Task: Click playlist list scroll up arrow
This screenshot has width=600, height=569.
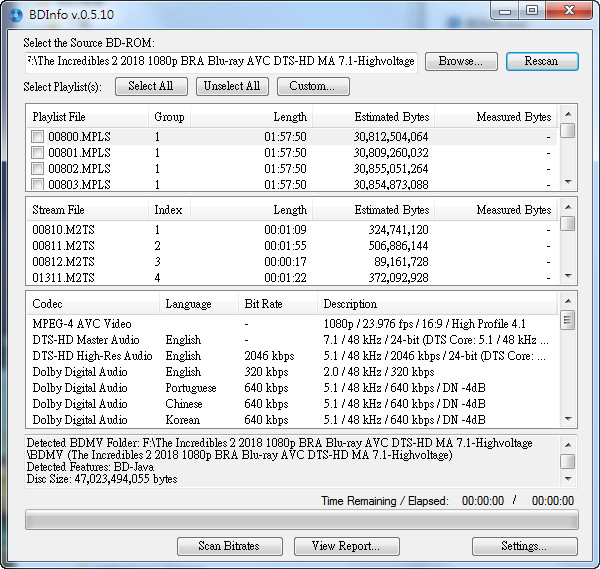Action: click(568, 114)
